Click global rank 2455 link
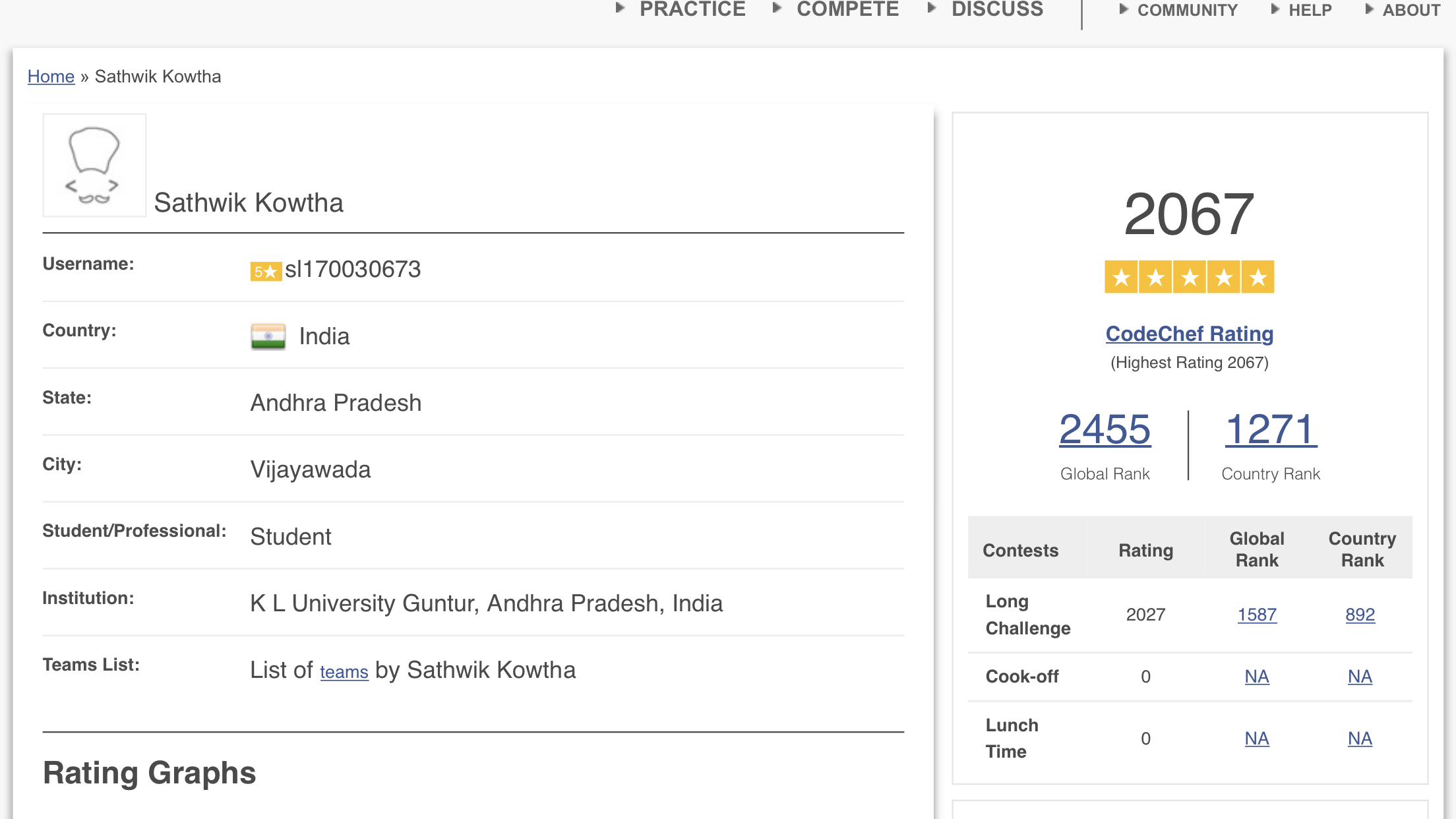The width and height of the screenshot is (1456, 819). point(1105,429)
